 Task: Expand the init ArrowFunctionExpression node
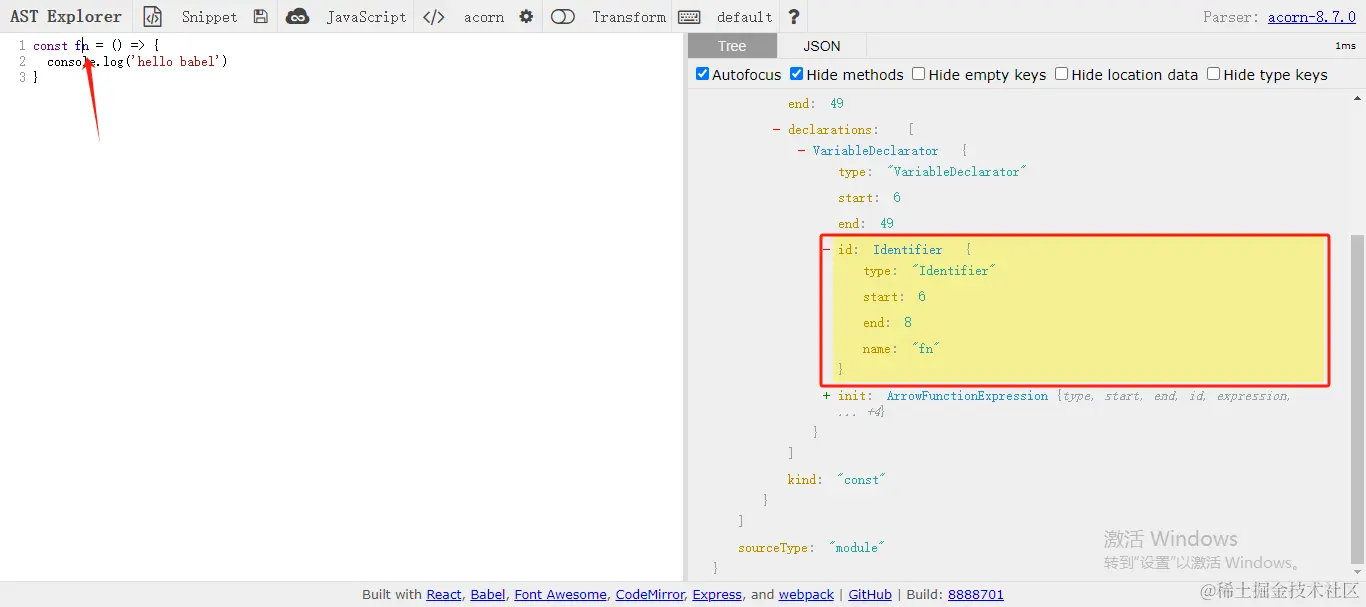coord(827,396)
